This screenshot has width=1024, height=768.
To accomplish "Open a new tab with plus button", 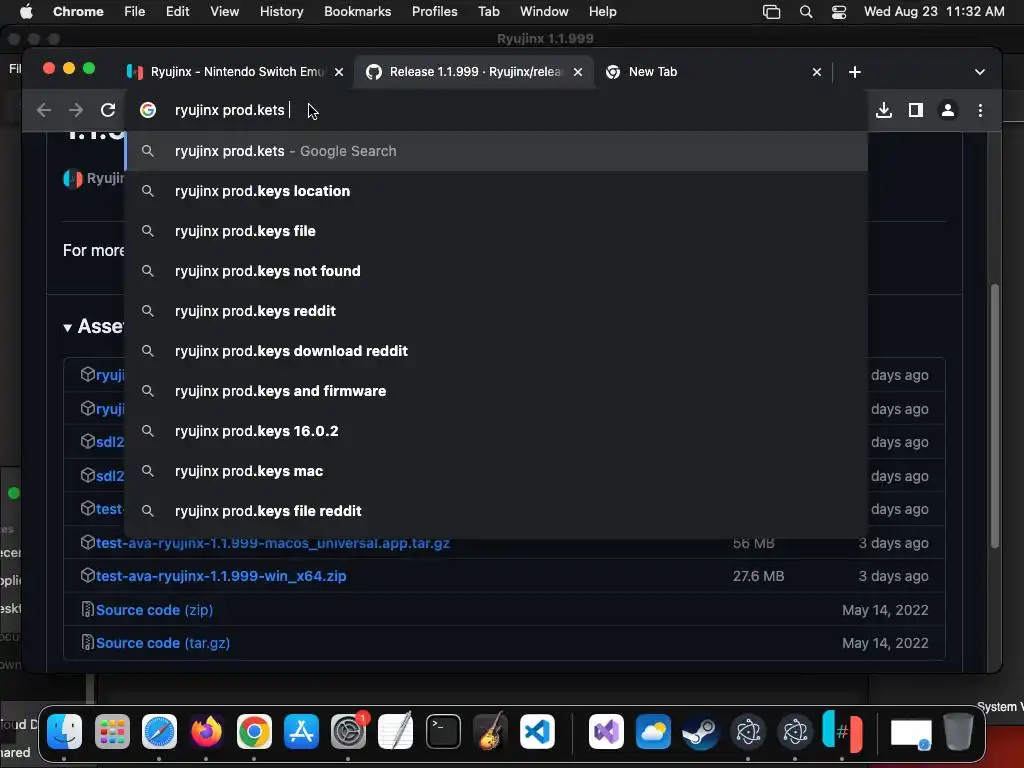I will pyautogui.click(x=855, y=72).
